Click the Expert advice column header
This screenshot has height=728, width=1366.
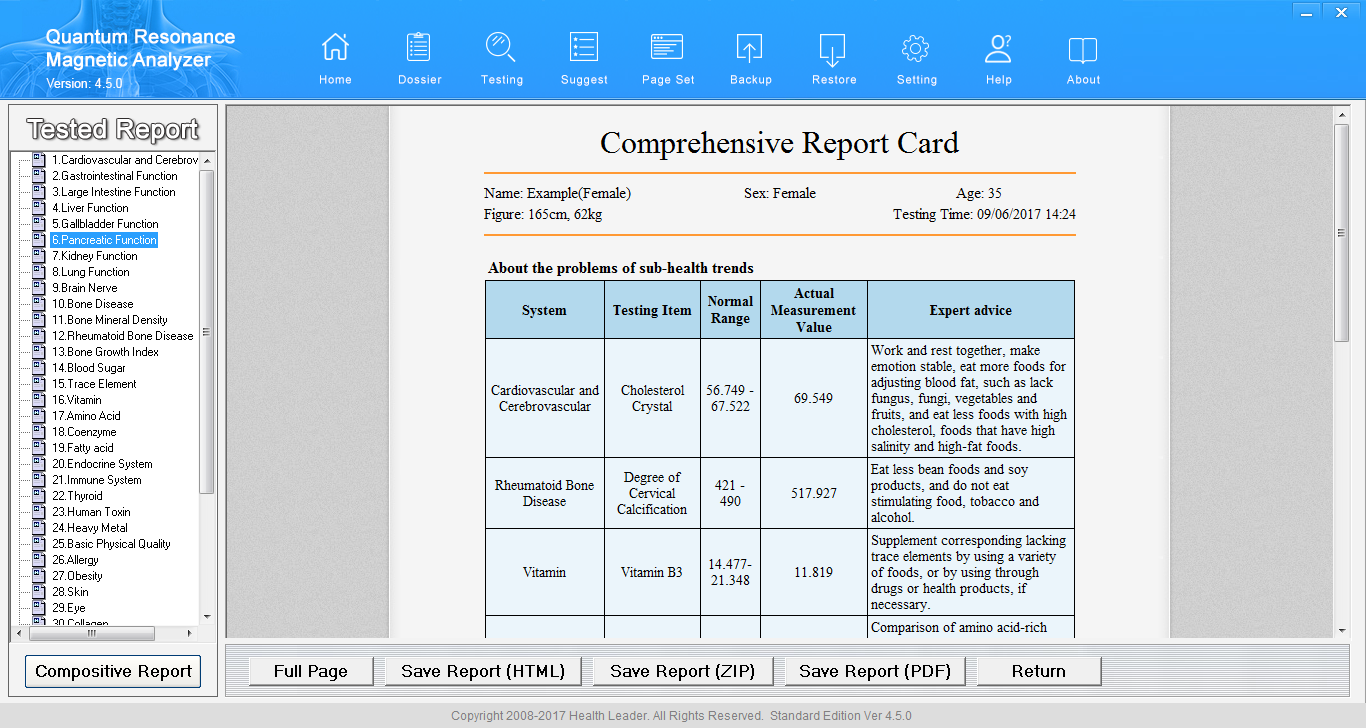tap(970, 310)
